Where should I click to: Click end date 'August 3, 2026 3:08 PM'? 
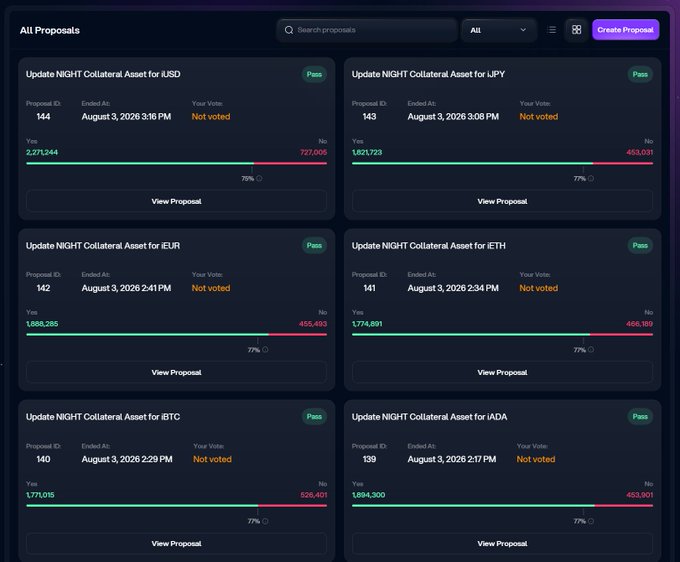(453, 117)
